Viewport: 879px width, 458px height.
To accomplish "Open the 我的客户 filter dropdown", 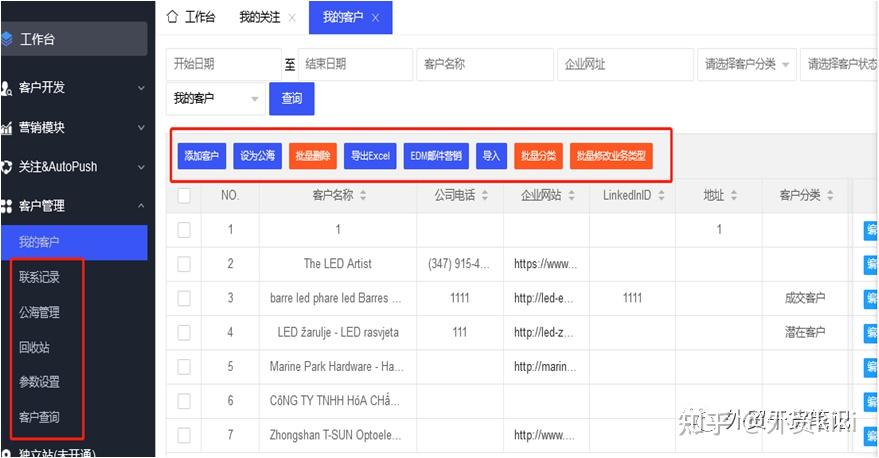I will click(x=254, y=99).
